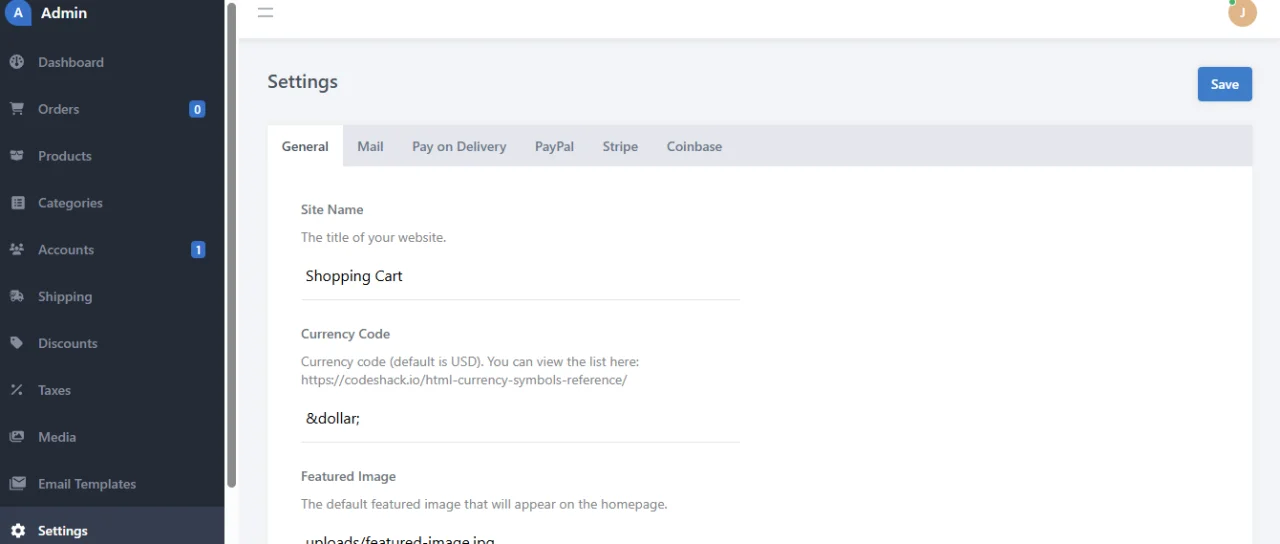Click the Currency Code input field
The width and height of the screenshot is (1280, 544).
pyautogui.click(x=520, y=418)
